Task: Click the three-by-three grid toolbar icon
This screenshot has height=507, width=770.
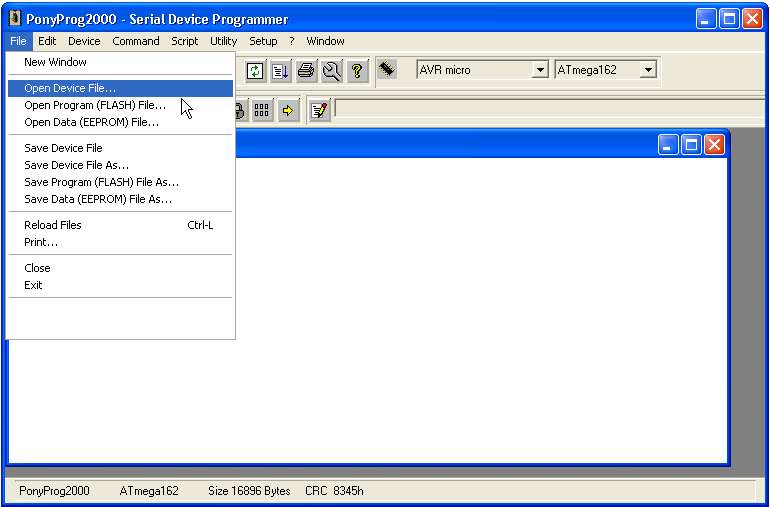Action: pyautogui.click(x=262, y=111)
